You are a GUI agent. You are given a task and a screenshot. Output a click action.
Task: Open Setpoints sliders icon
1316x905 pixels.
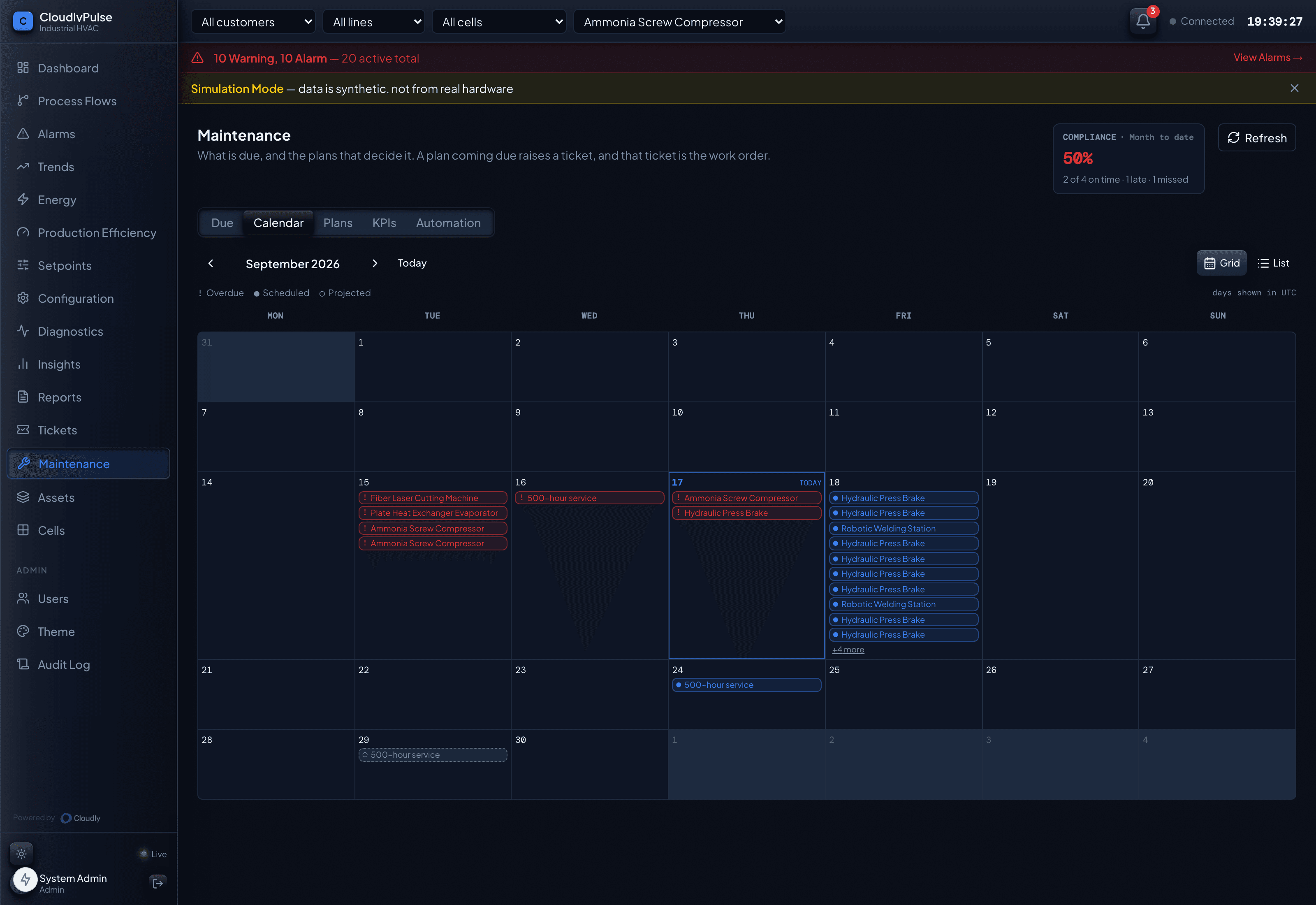click(x=23, y=265)
